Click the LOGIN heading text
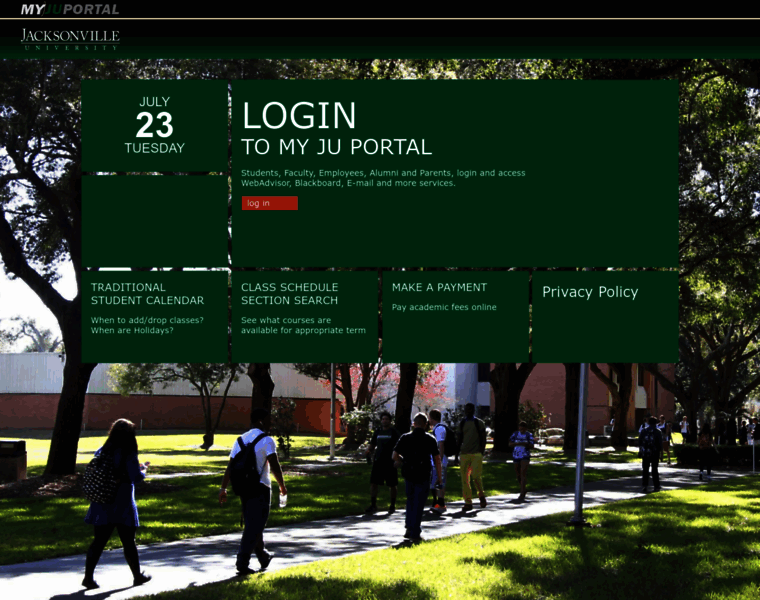The width and height of the screenshot is (760, 600). [x=299, y=115]
